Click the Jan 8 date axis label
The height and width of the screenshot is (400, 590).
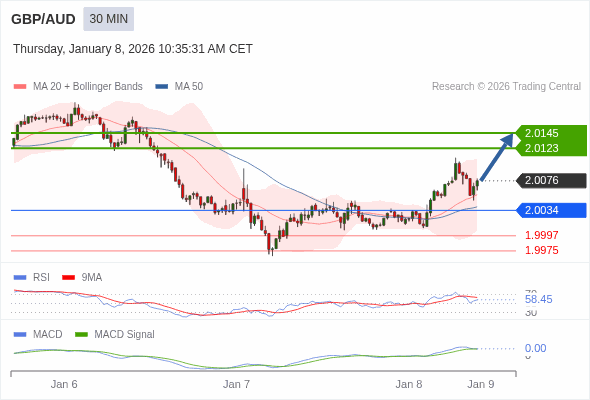pos(409,384)
